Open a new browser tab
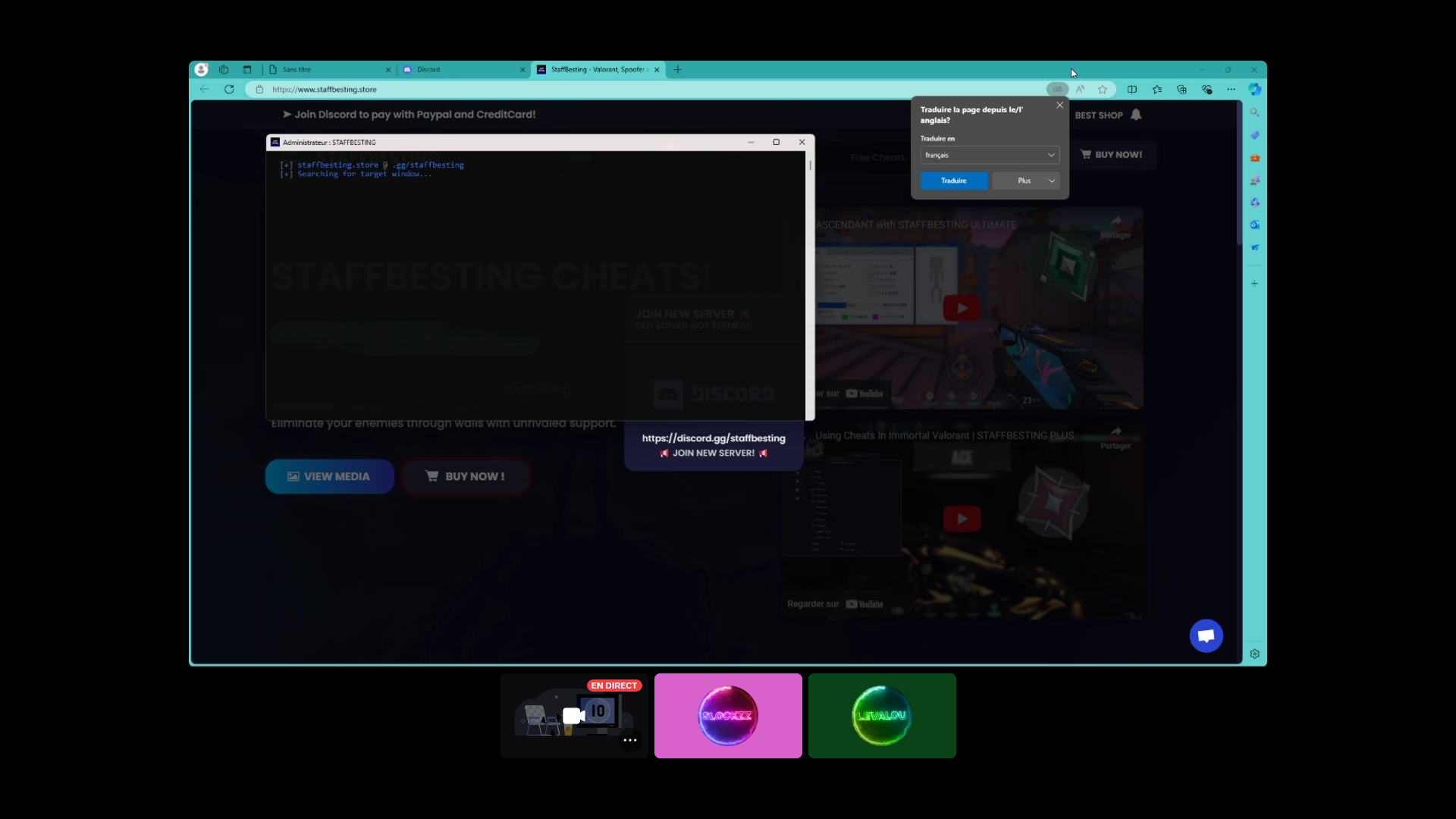 click(678, 70)
